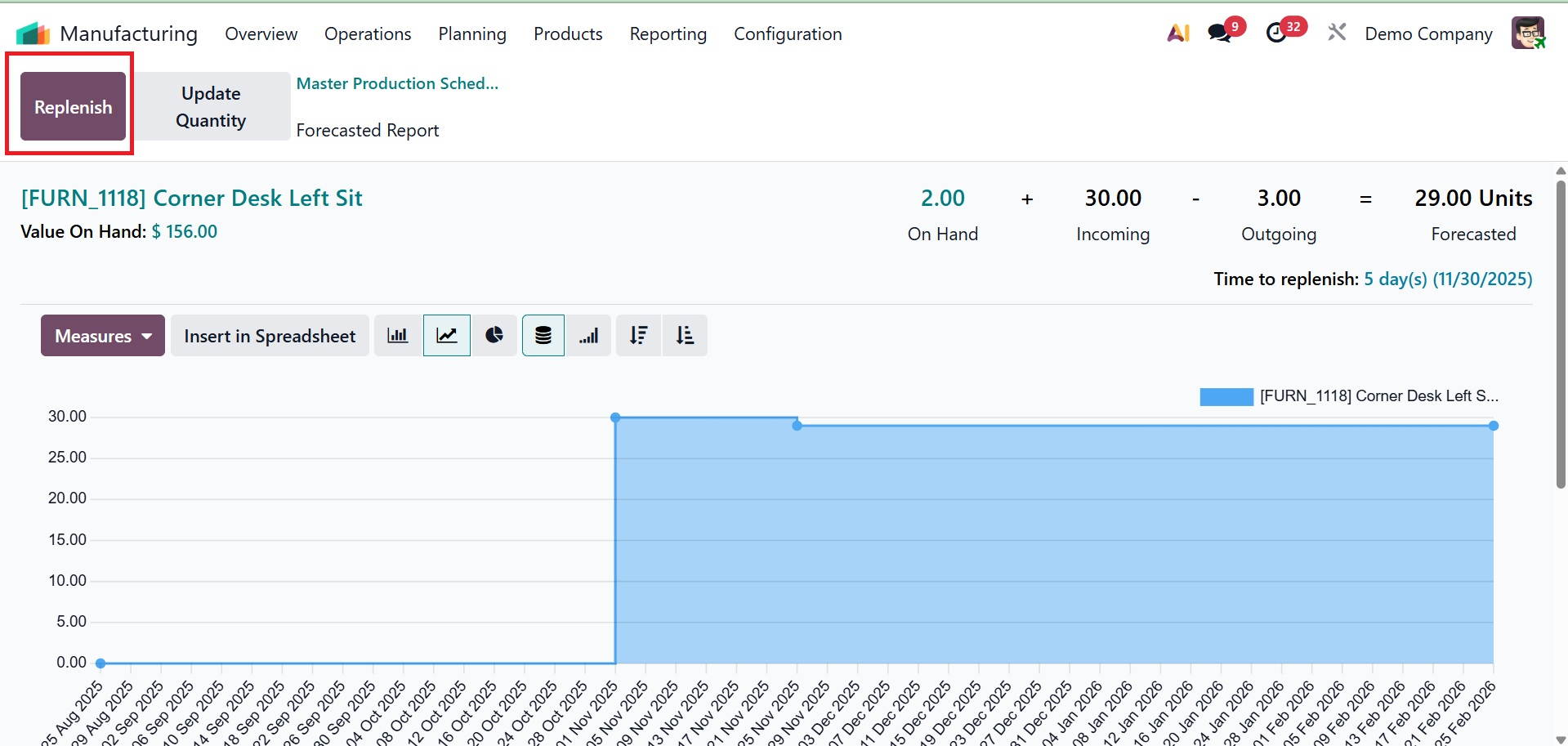This screenshot has width=1568, height=746.
Task: Toggle the FURN_1118 legend color swatch
Action: point(1226,396)
